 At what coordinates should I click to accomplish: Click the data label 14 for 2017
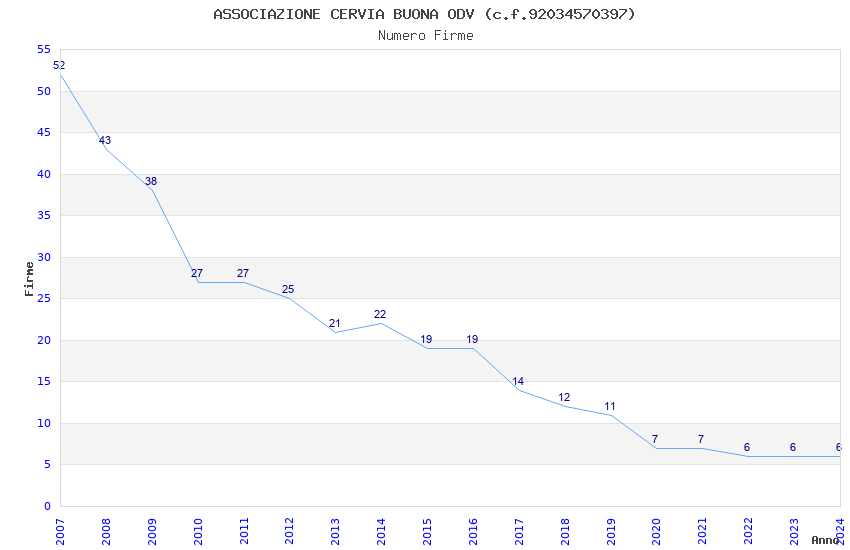pos(518,381)
